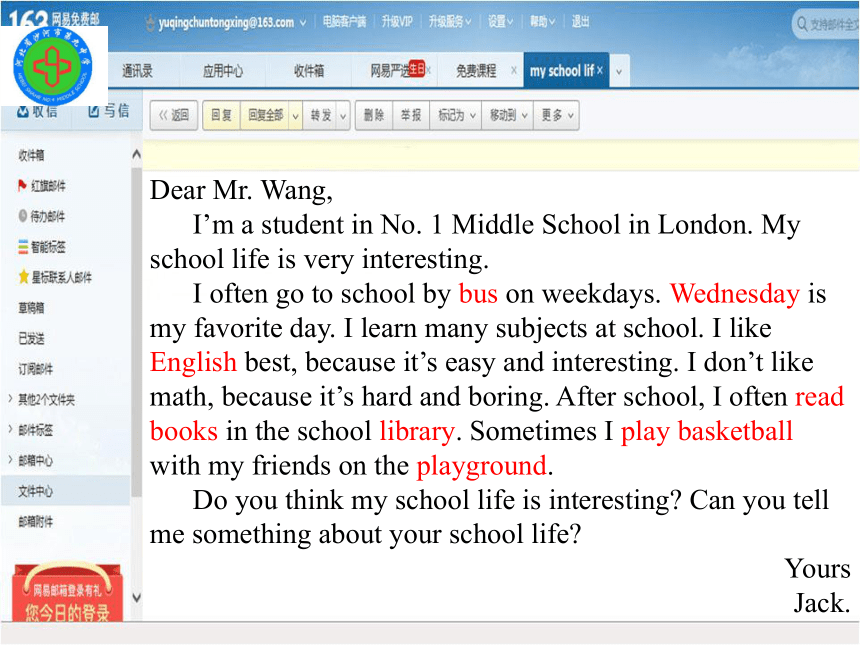Open the 收件箱 folder in the sidebar
This screenshot has width=860, height=645.
click(31, 156)
